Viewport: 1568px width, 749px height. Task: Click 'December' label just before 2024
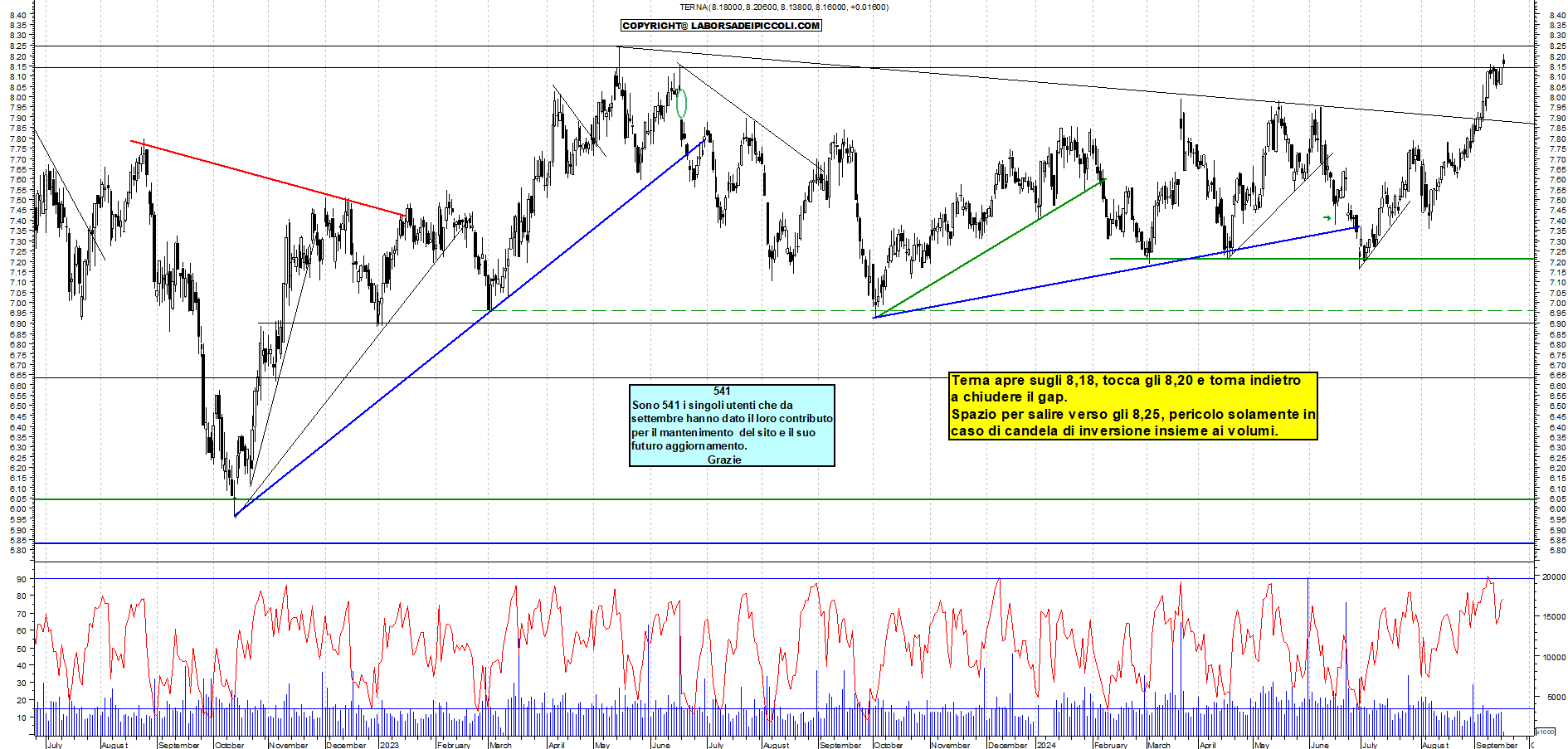(1008, 745)
